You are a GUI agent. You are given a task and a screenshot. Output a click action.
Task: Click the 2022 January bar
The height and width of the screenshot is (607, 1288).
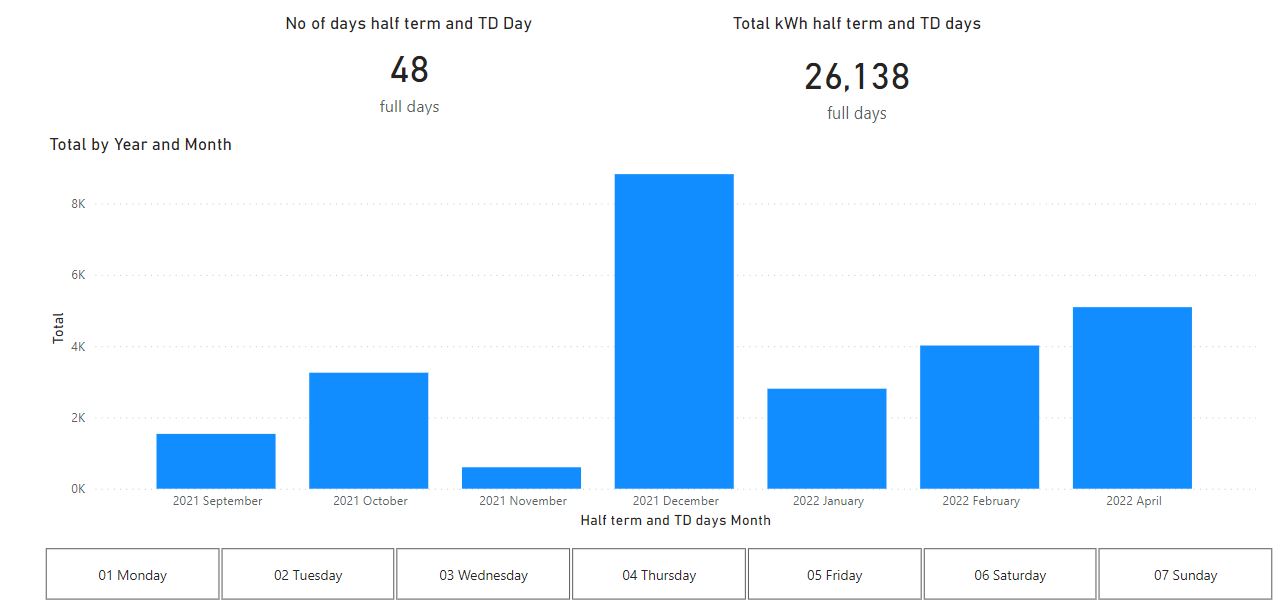point(827,439)
